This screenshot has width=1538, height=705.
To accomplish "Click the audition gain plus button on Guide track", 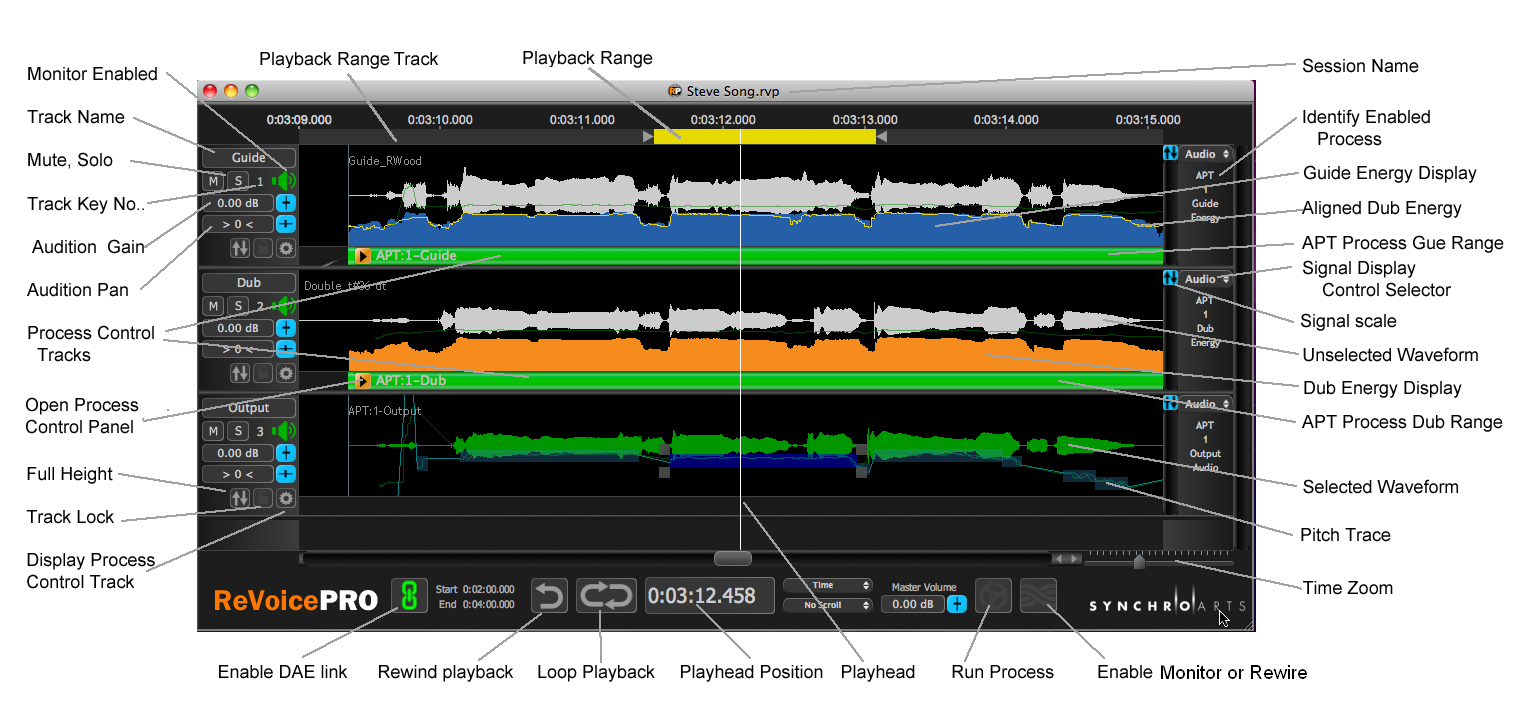I will point(286,203).
